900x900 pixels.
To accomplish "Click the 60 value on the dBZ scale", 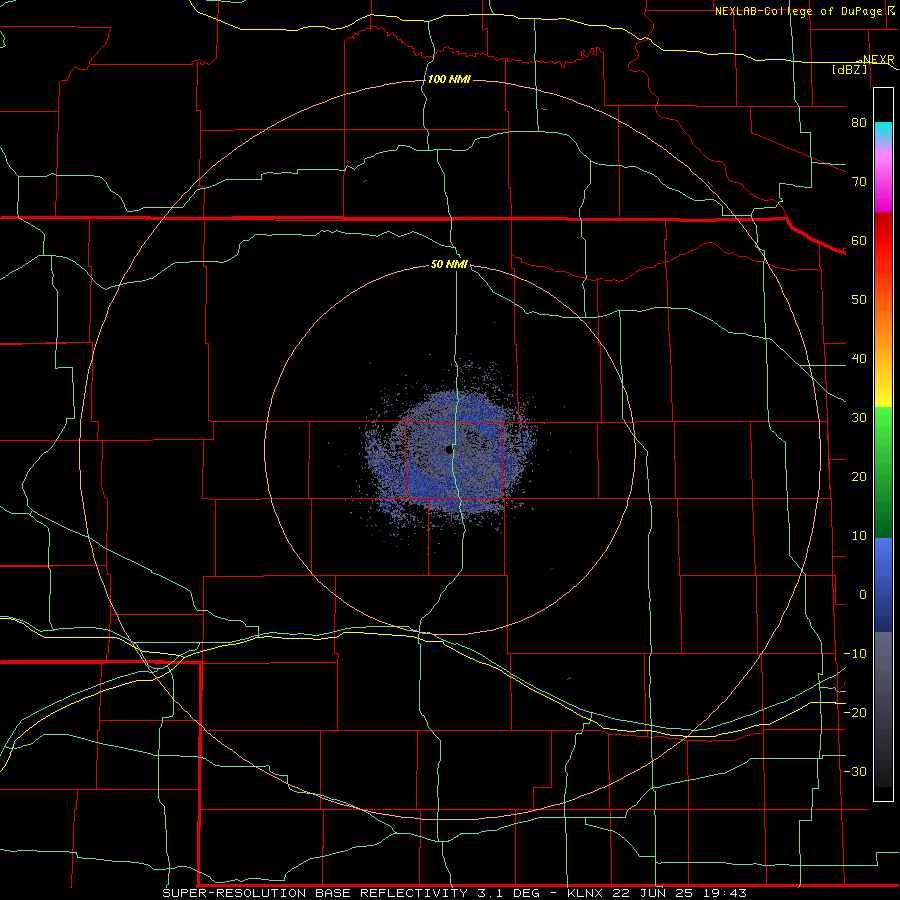I will click(x=859, y=240).
